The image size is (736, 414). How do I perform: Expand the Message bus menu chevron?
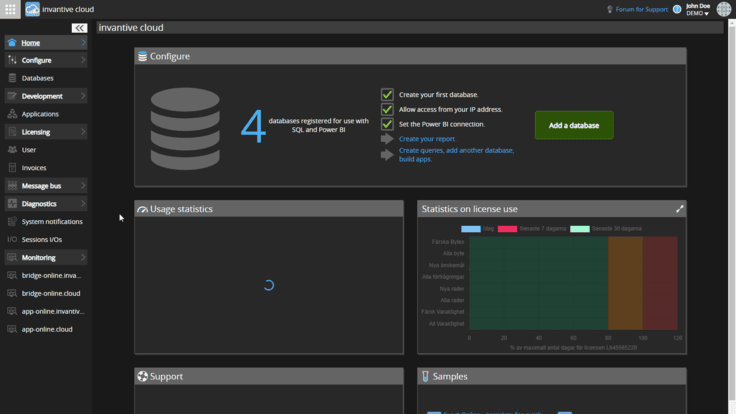tap(83, 185)
